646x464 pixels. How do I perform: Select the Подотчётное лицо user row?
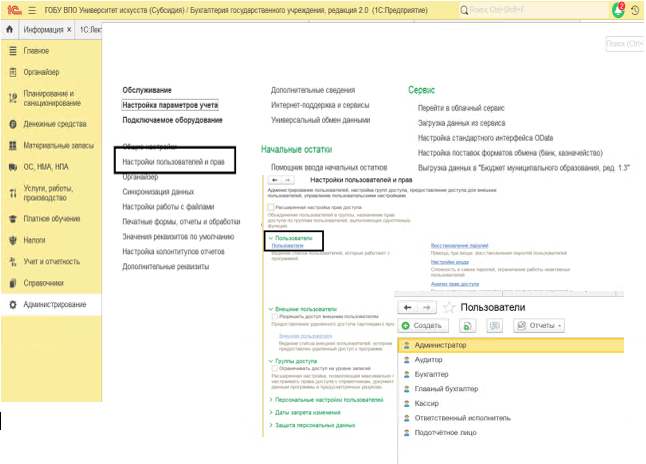point(511,433)
